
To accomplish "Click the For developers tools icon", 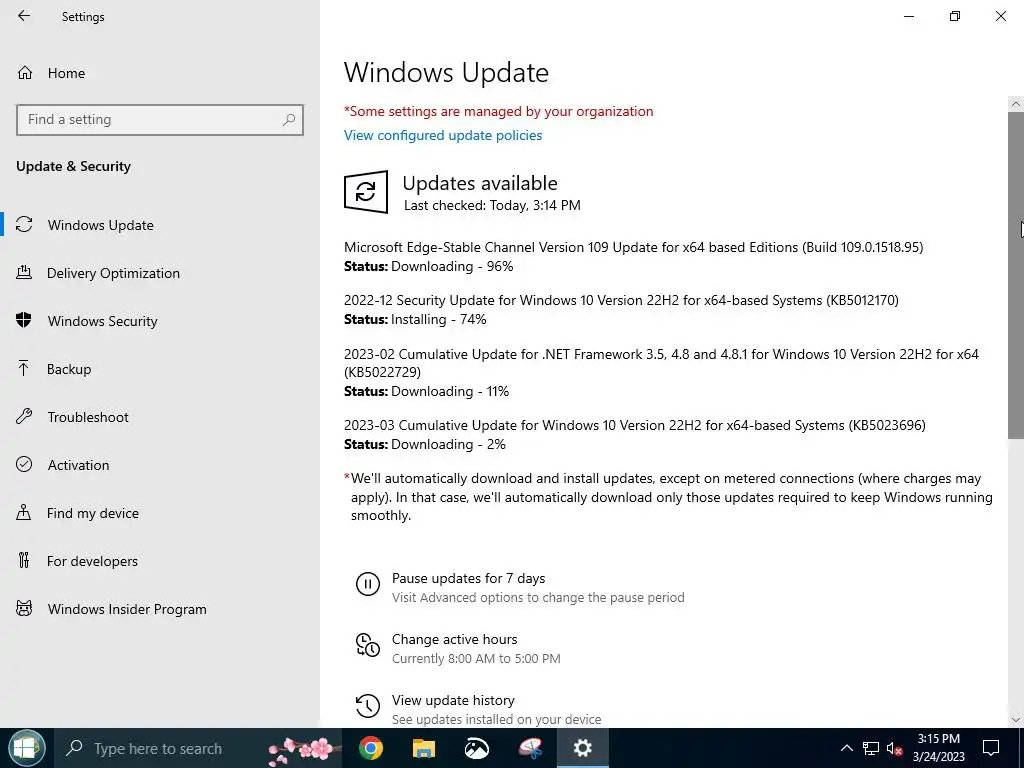I will (24, 560).
